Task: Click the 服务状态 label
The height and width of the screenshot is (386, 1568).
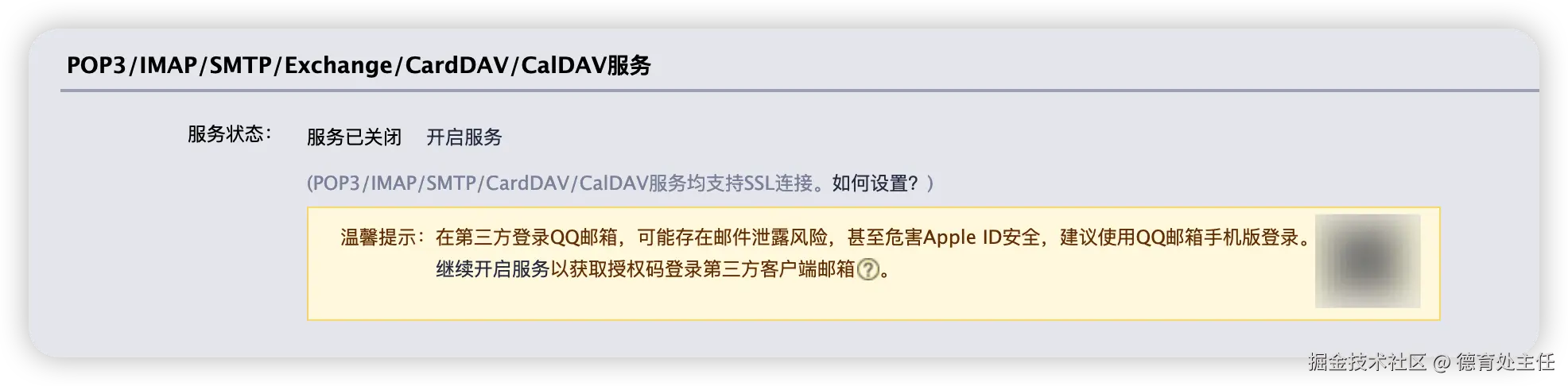Action: (230, 134)
